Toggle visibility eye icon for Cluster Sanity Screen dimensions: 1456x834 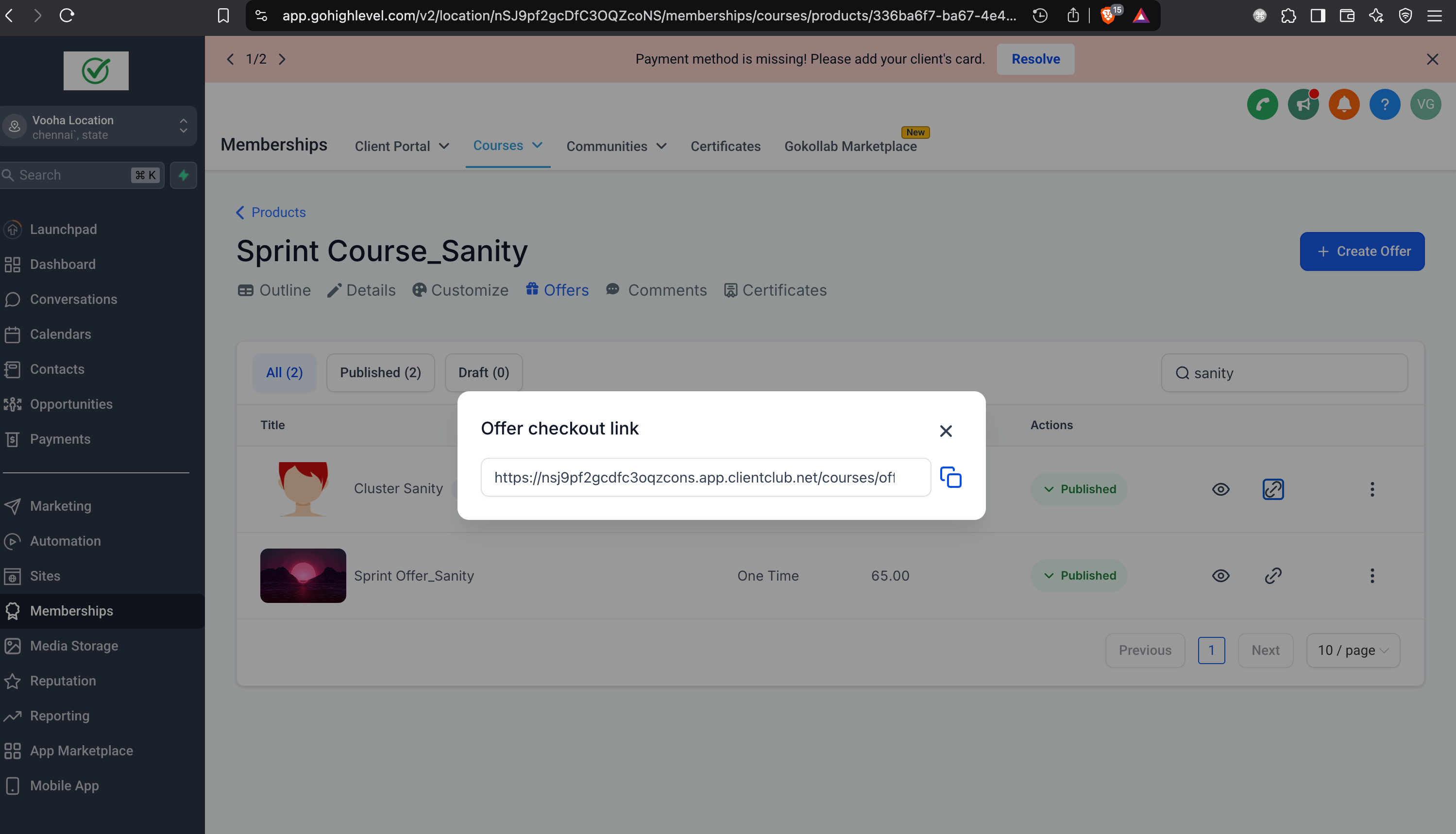pos(1221,488)
